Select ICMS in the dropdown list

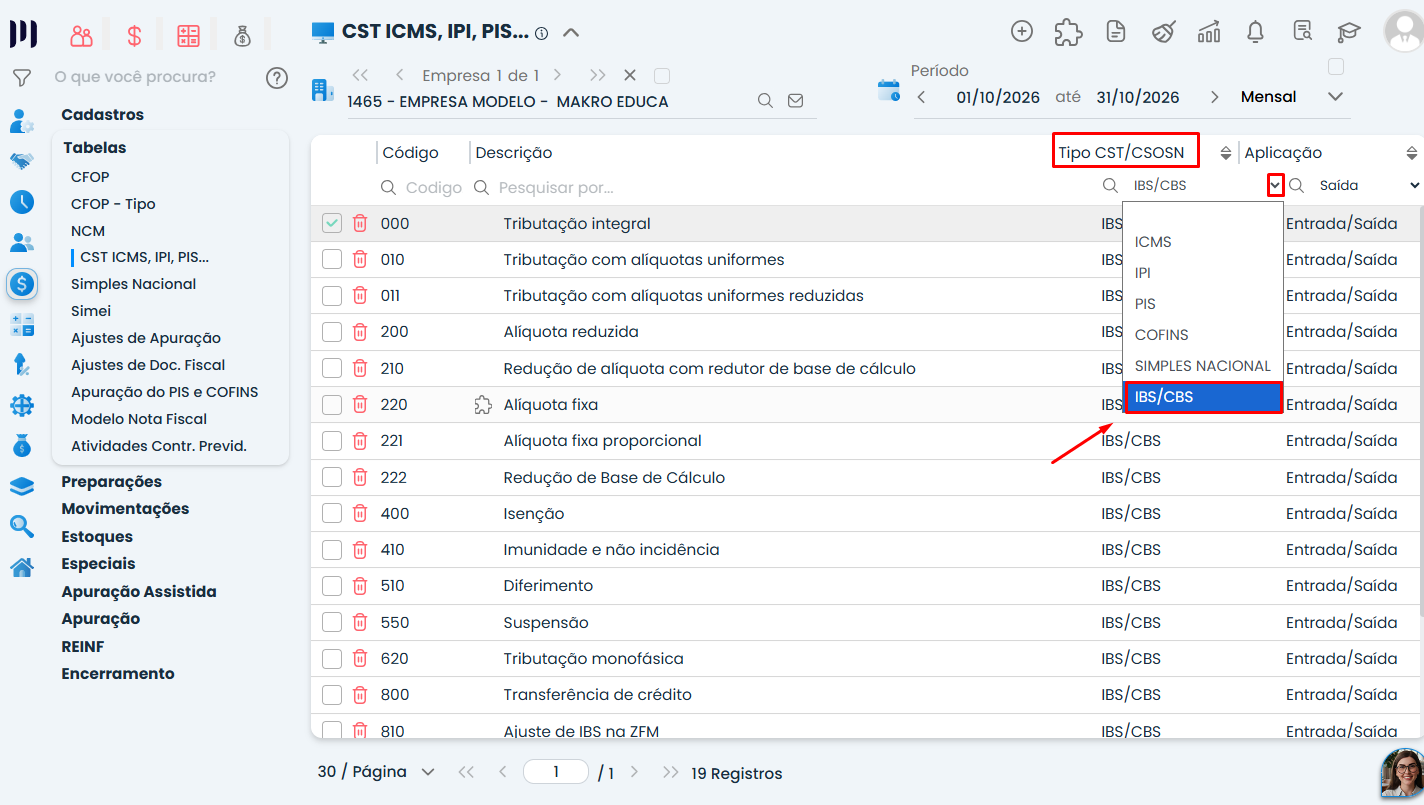pyautogui.click(x=1203, y=242)
